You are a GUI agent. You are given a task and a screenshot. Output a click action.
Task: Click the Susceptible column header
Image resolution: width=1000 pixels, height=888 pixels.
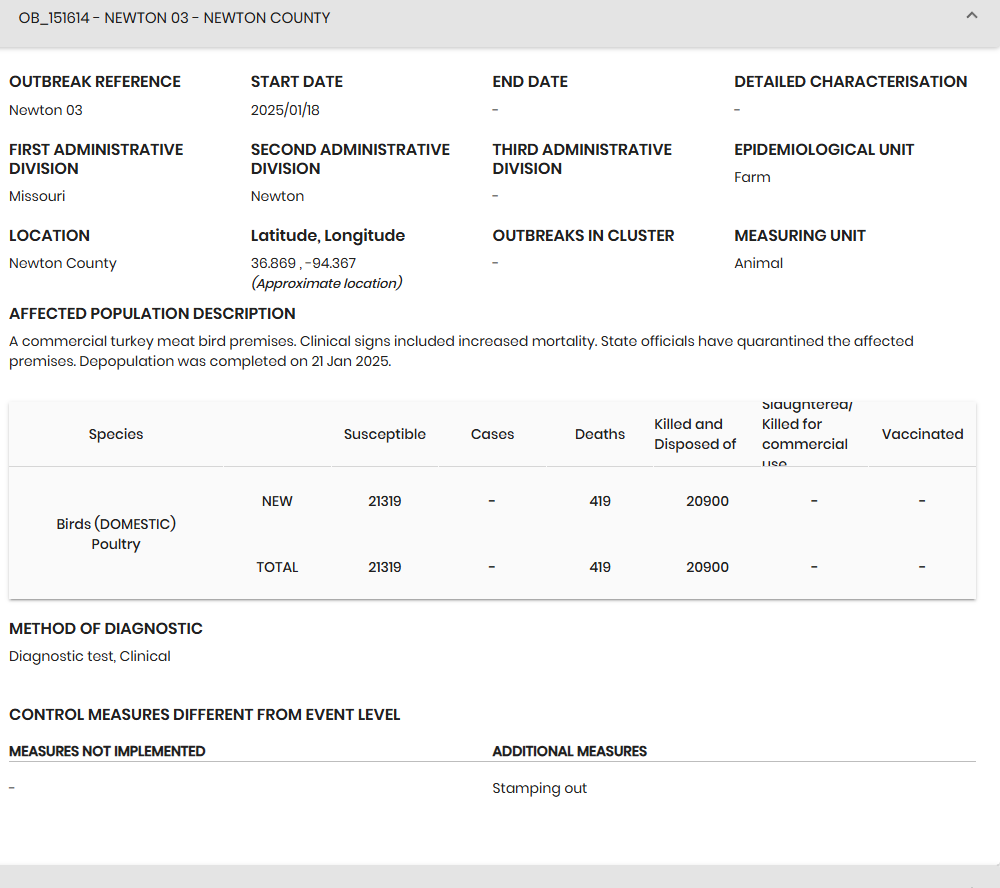[x=384, y=434]
